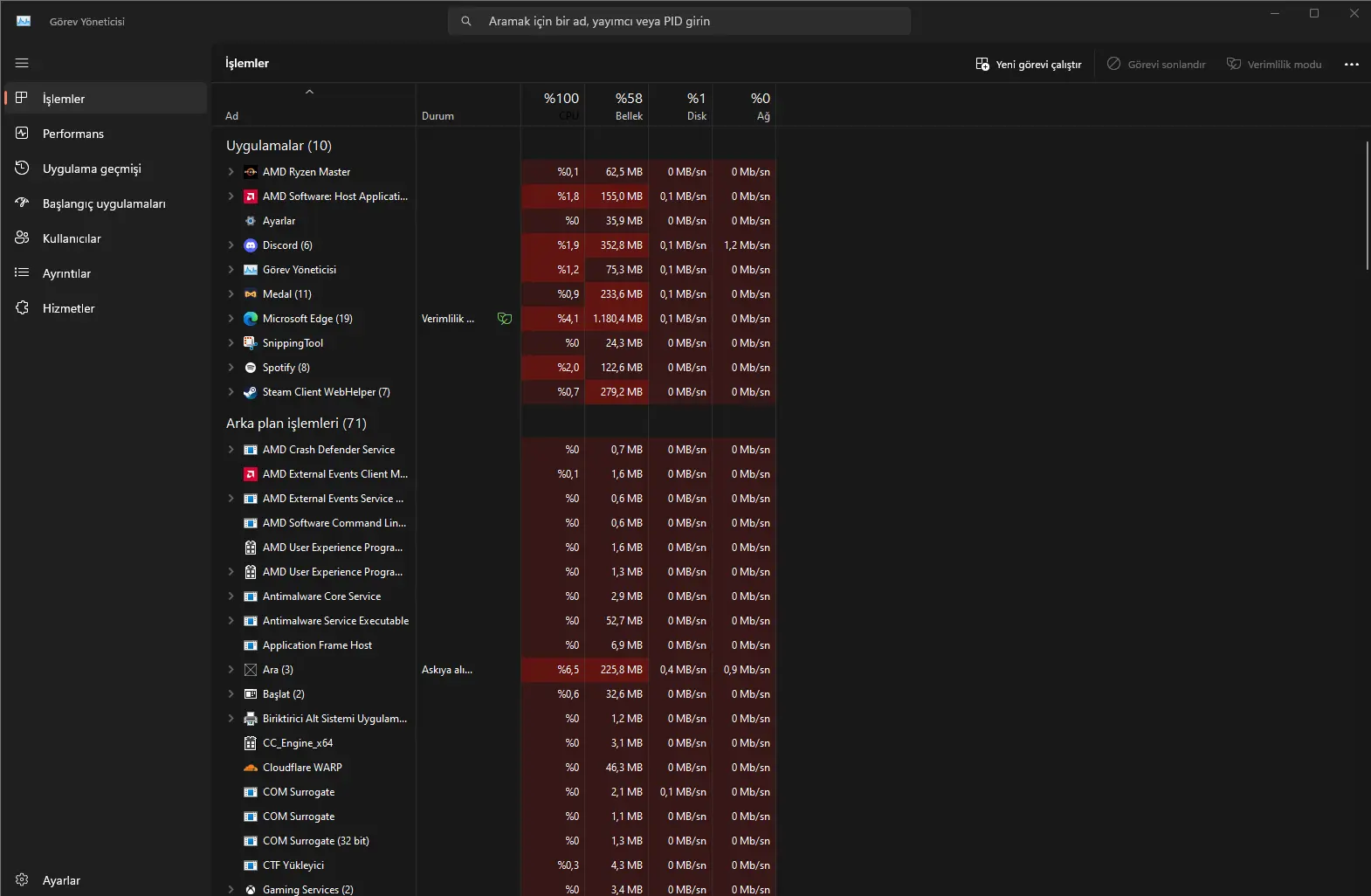Image resolution: width=1371 pixels, height=896 pixels.
Task: Click Yeni görevi çalıştır button
Action: coord(1029,64)
